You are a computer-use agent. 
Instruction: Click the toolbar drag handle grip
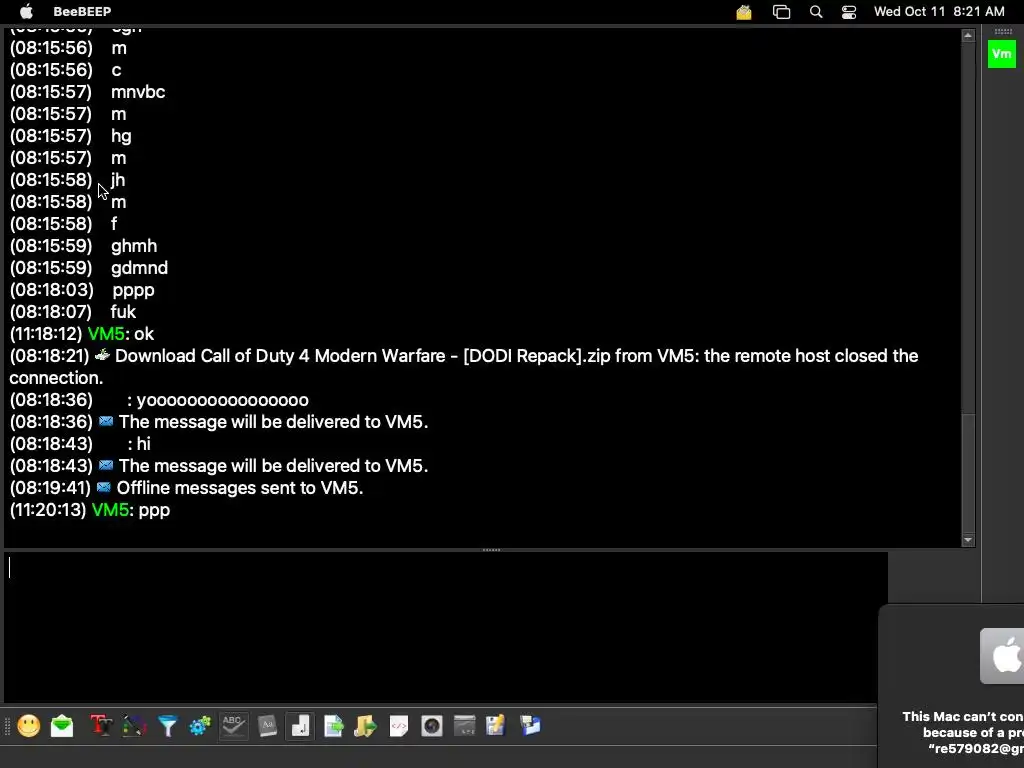coord(8,726)
